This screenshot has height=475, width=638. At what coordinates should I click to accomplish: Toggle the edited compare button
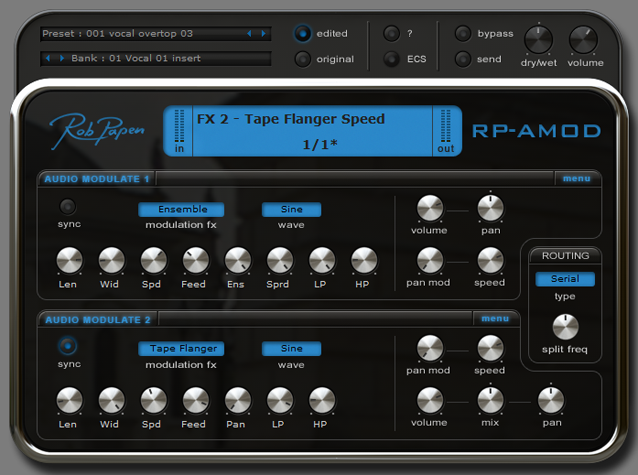point(303,33)
